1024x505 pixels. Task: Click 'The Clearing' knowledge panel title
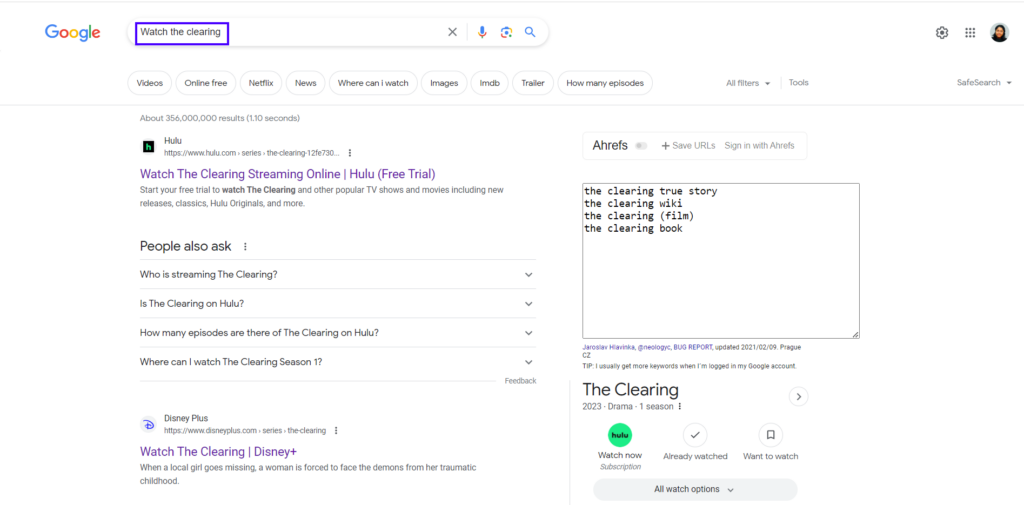(630, 390)
